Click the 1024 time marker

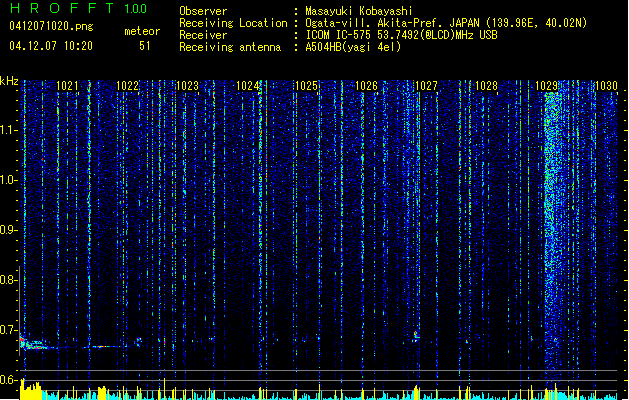coord(247,86)
